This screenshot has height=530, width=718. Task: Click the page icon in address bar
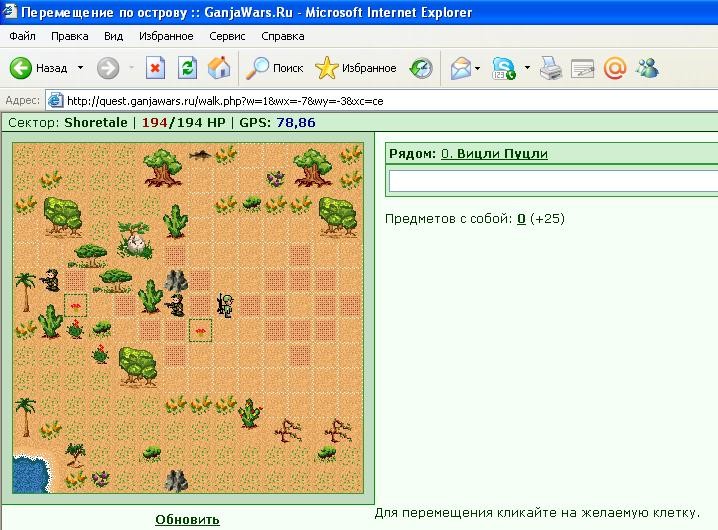(x=55, y=100)
